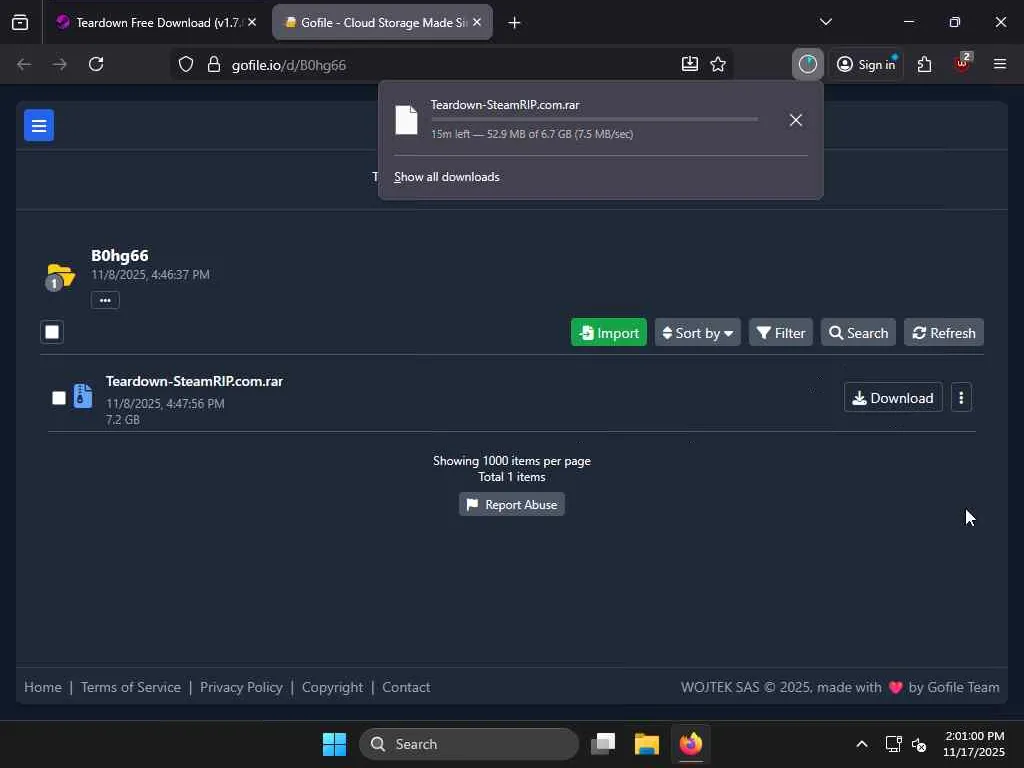Click the download progress bar
Image resolution: width=1024 pixels, height=768 pixels.
pyautogui.click(x=594, y=119)
